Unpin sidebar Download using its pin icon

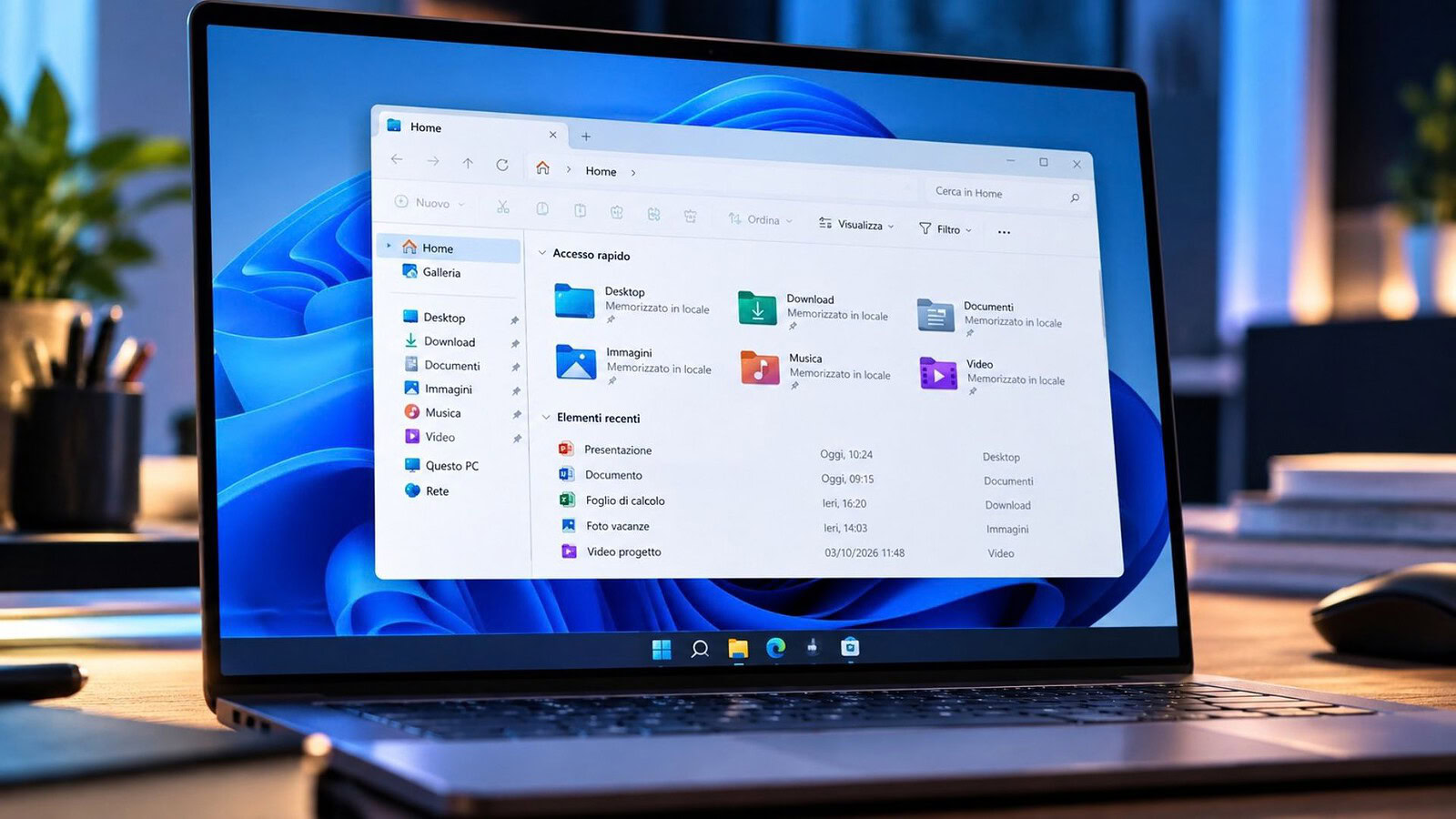pyautogui.click(x=515, y=344)
